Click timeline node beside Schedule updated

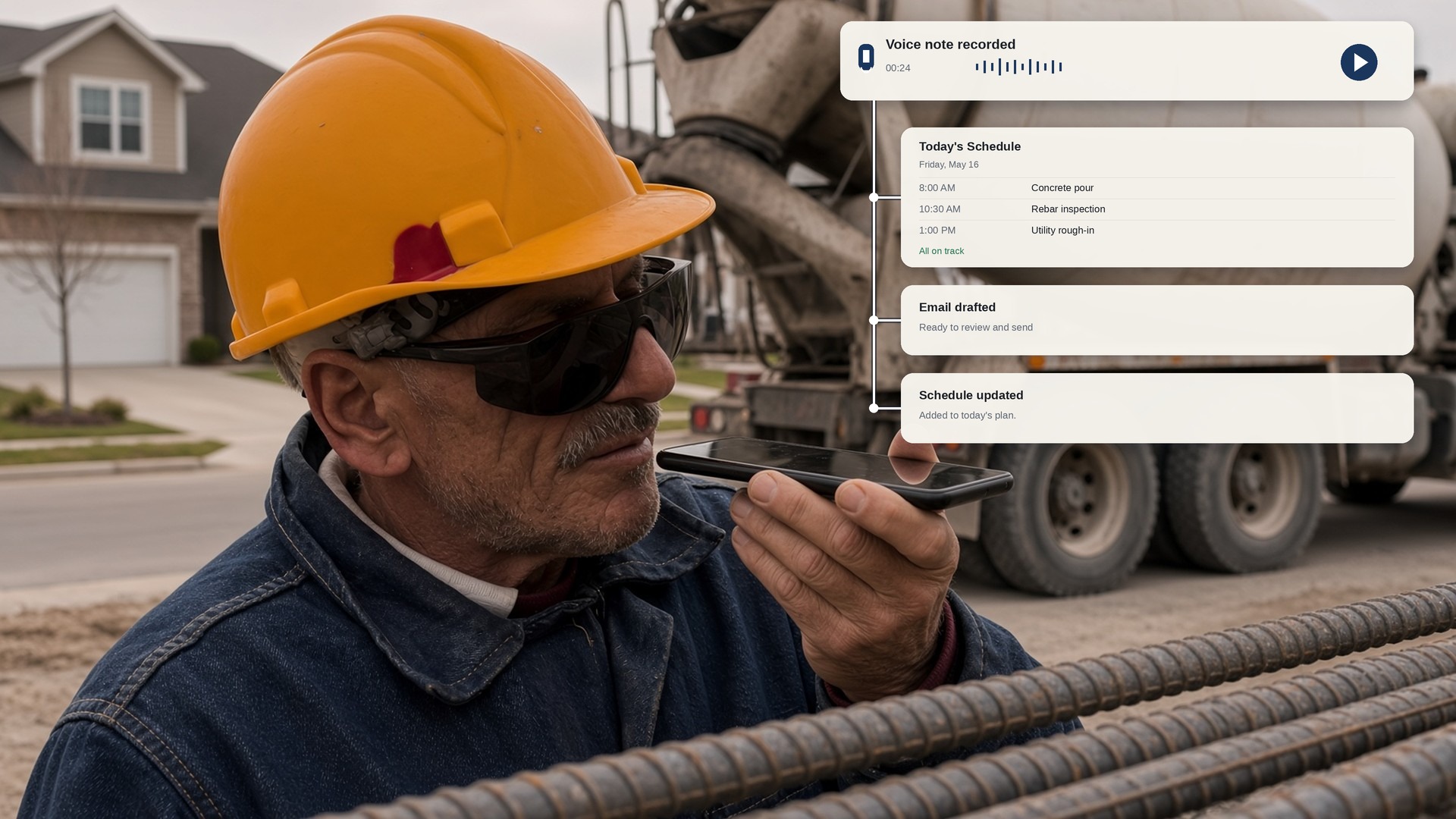click(874, 408)
